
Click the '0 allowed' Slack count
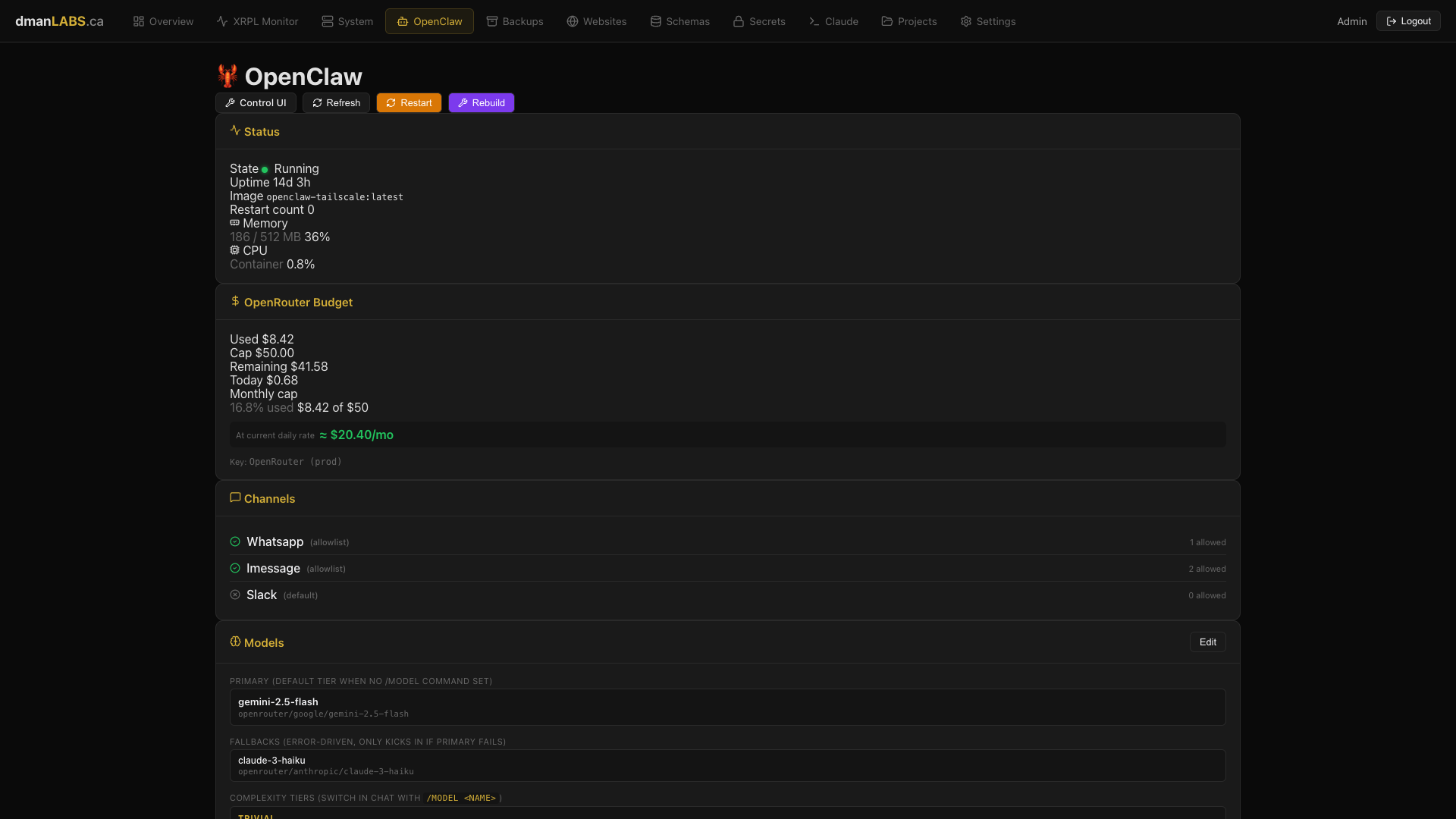point(1207,595)
